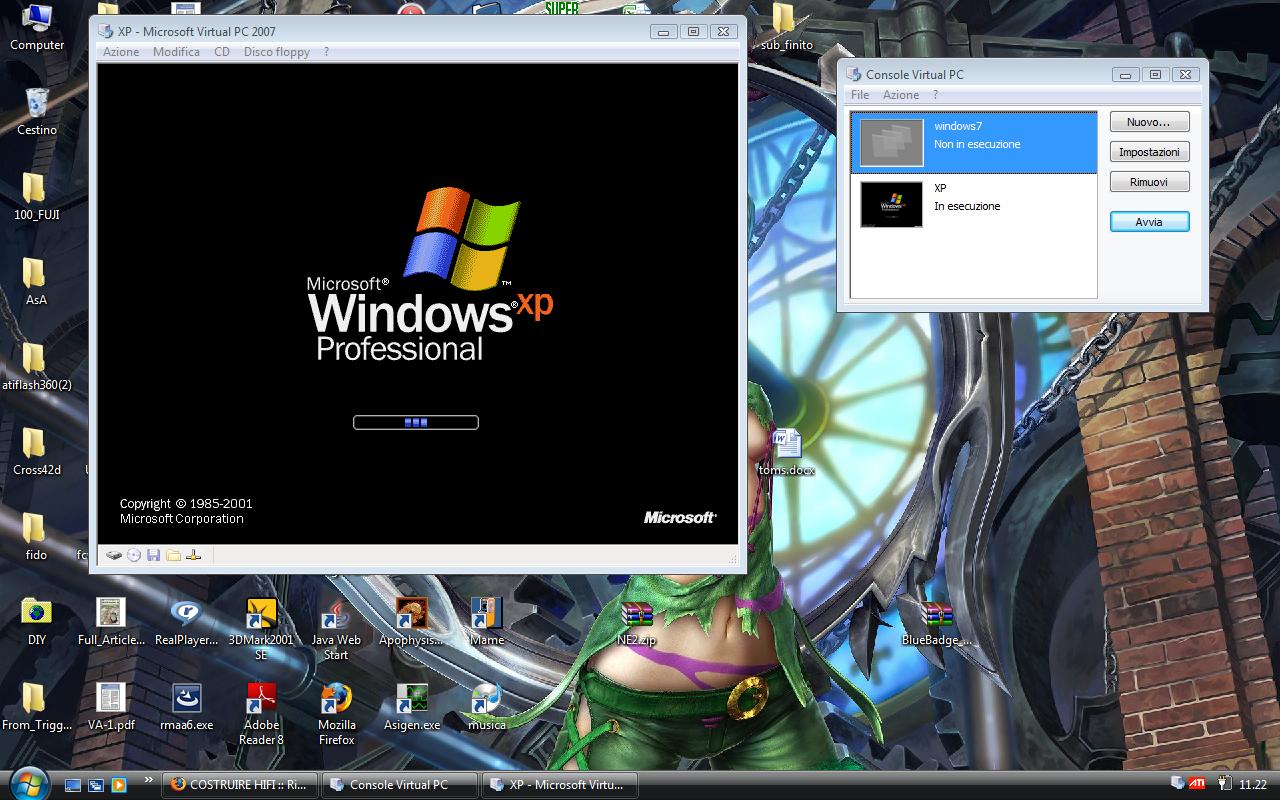Open the File menu in Console Virtual PC
Screen dimensions: 1280x800
tap(860, 95)
